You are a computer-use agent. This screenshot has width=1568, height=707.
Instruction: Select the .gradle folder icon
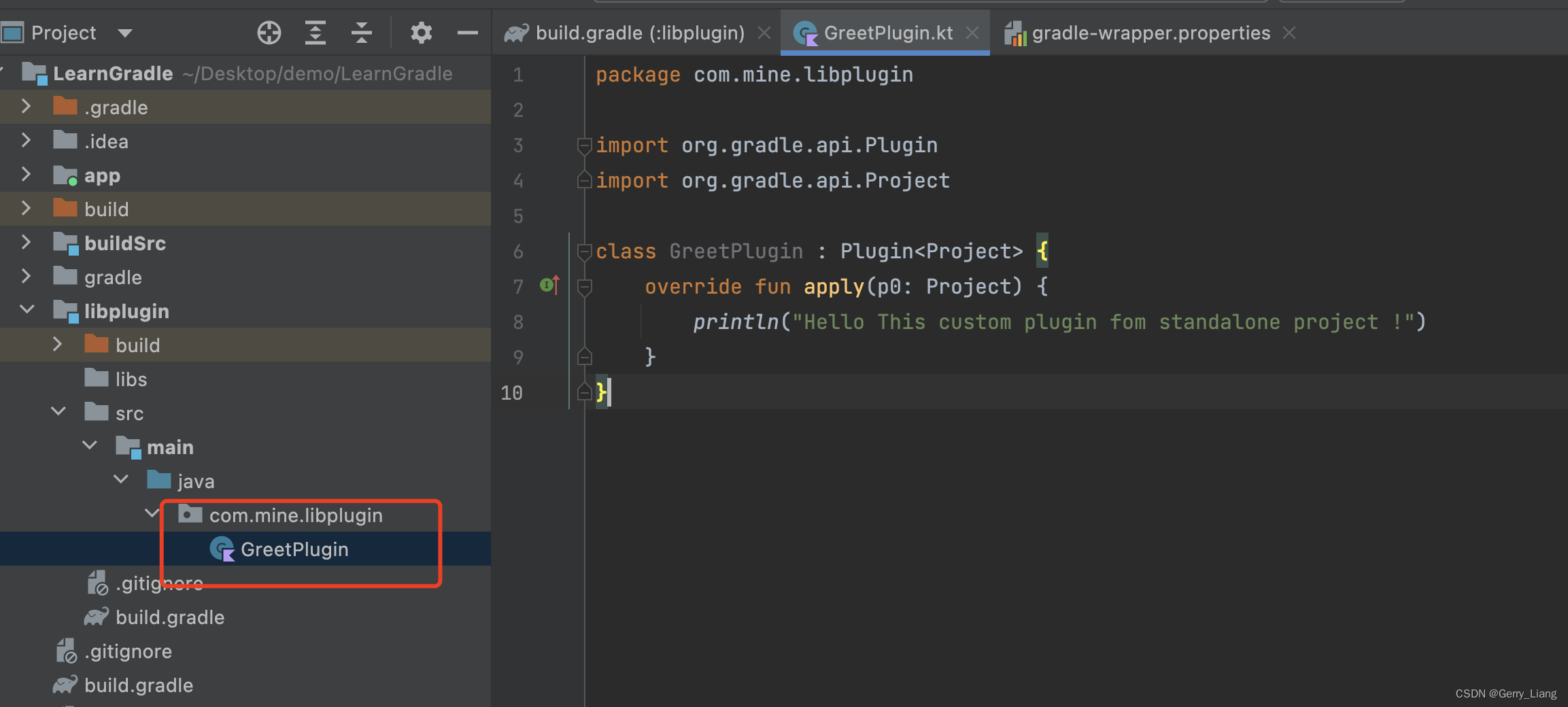65,106
